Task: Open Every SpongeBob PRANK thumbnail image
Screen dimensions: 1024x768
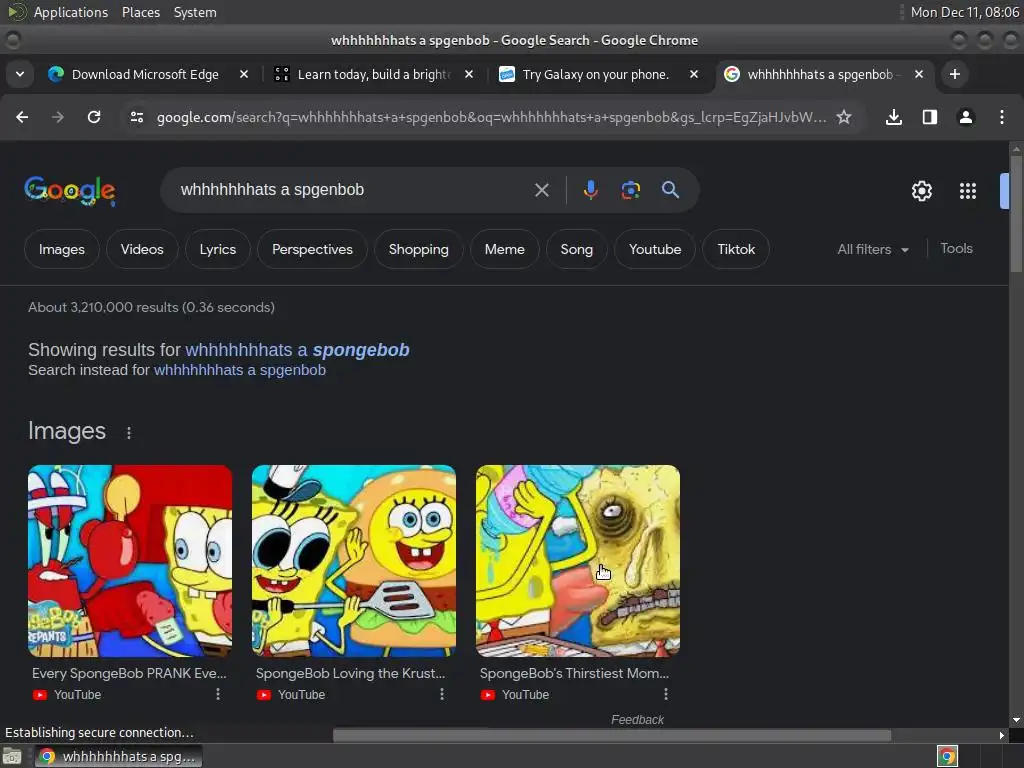Action: point(130,561)
